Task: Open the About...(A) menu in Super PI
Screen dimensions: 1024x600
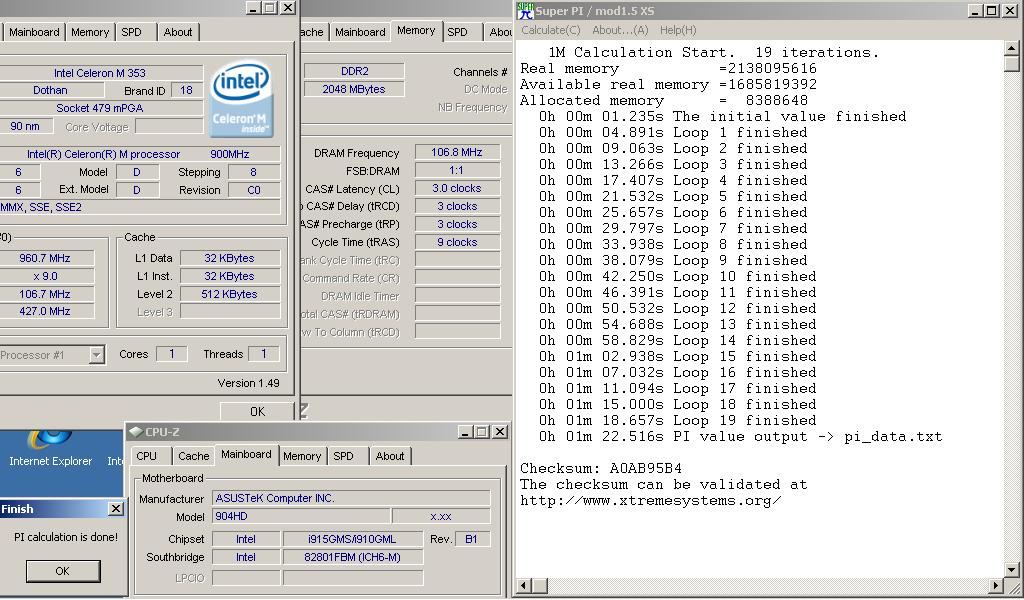Action: pyautogui.click(x=620, y=30)
